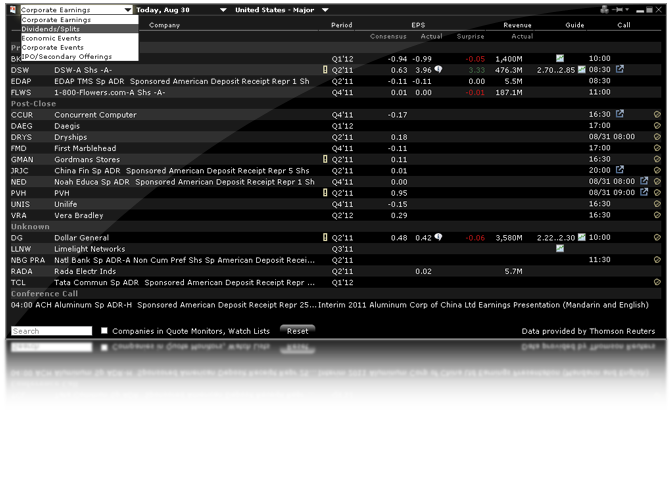Click the unconfirmed status icon for DRYS
This screenshot has height=500, width=672.
(x=657, y=137)
